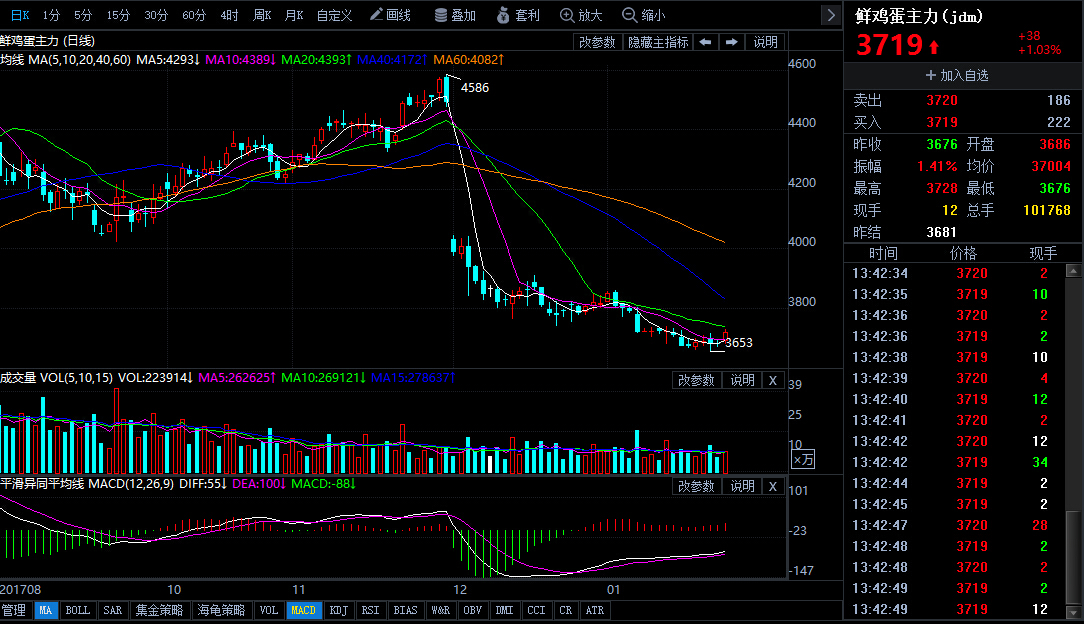Toggle the ×万 volume unit selector
The image size is (1084, 624).
click(x=803, y=459)
